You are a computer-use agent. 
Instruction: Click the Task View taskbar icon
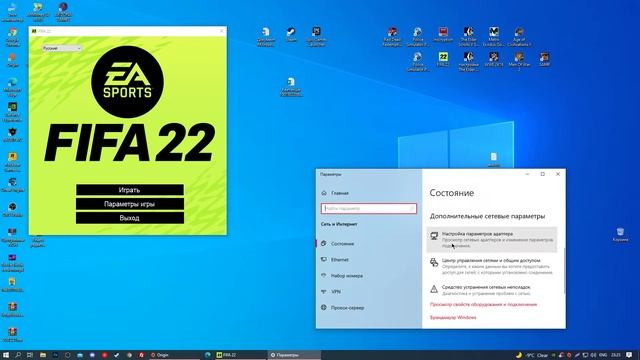click(30, 355)
